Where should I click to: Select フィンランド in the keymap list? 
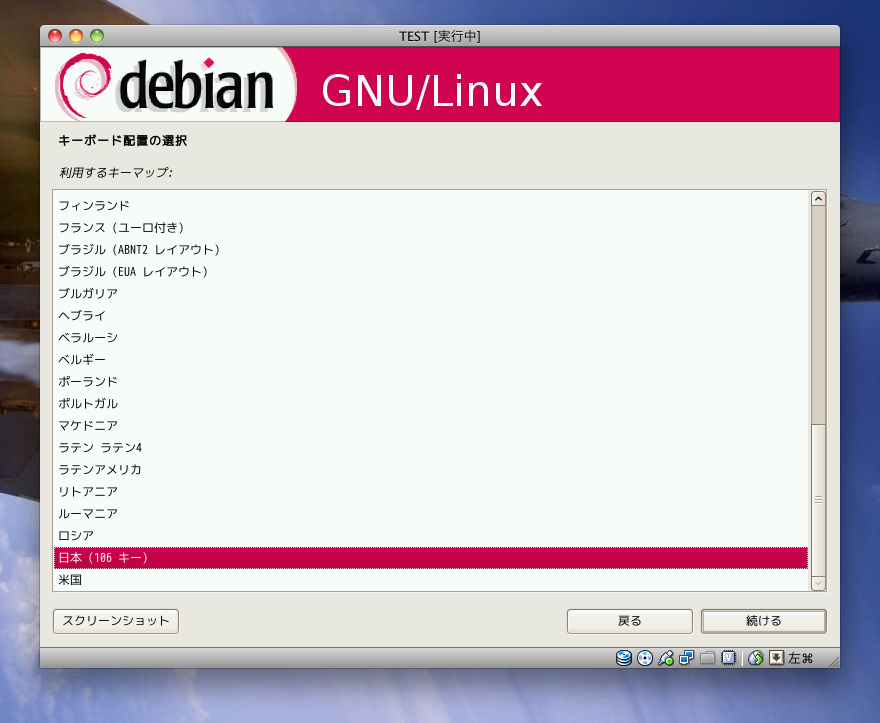tap(430, 205)
